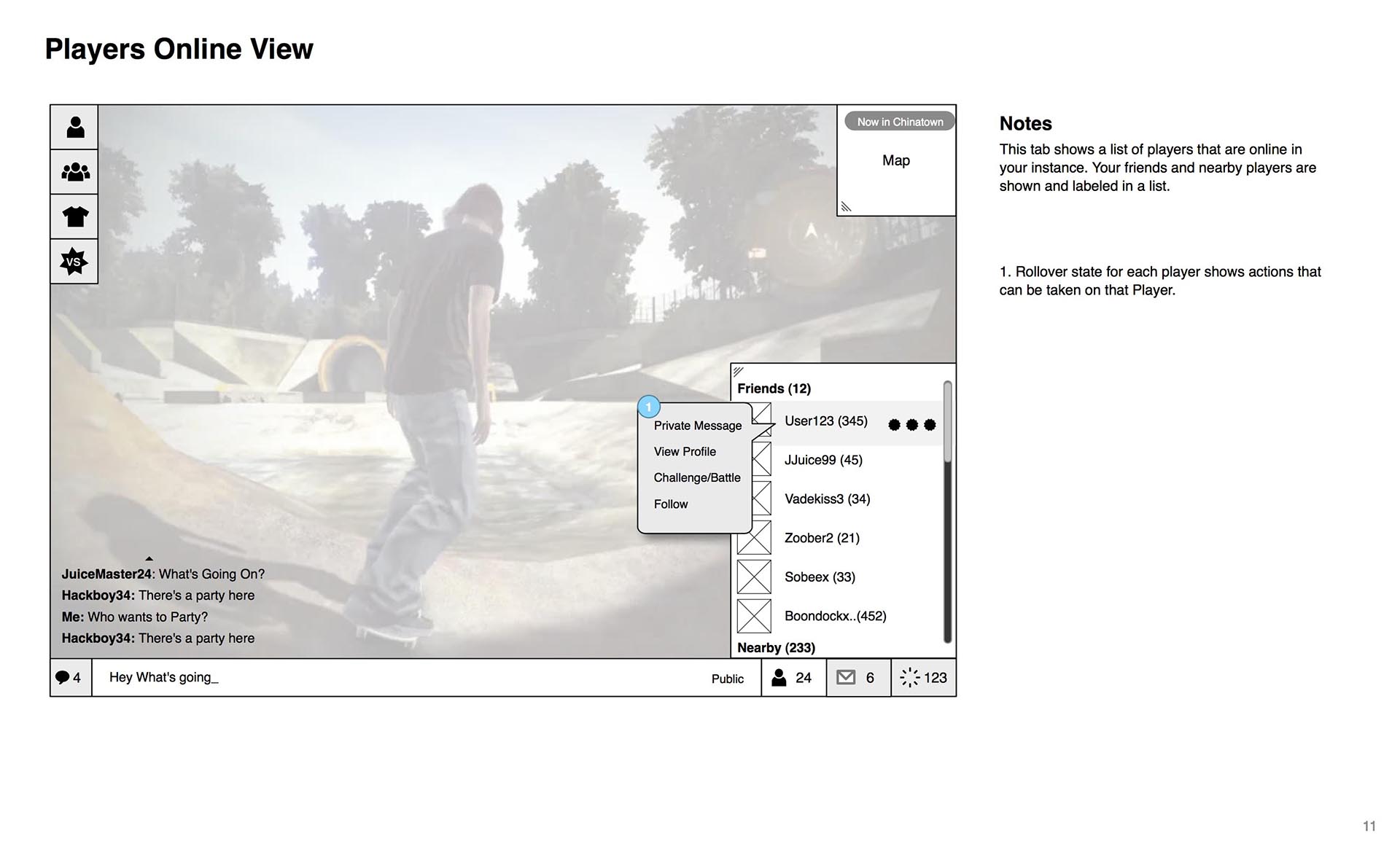Click the friends list vertical scrollbar
Screen dimensions: 1400x844
coord(947,510)
